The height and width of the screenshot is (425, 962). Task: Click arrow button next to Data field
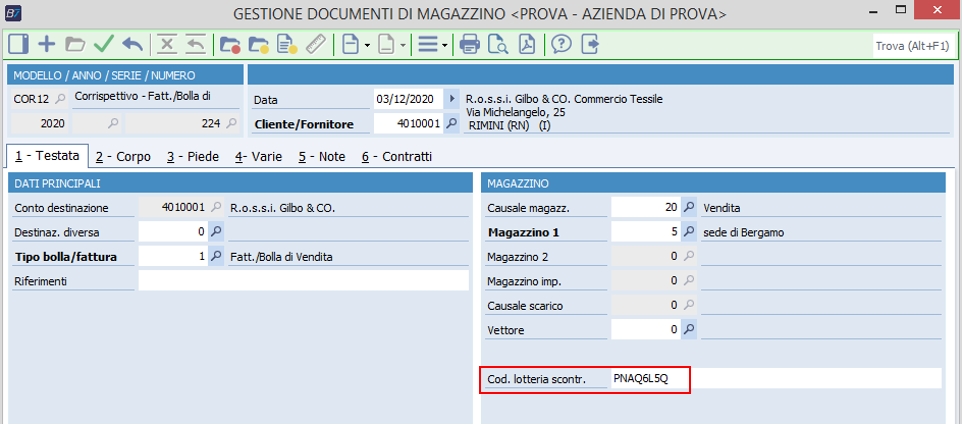click(452, 99)
